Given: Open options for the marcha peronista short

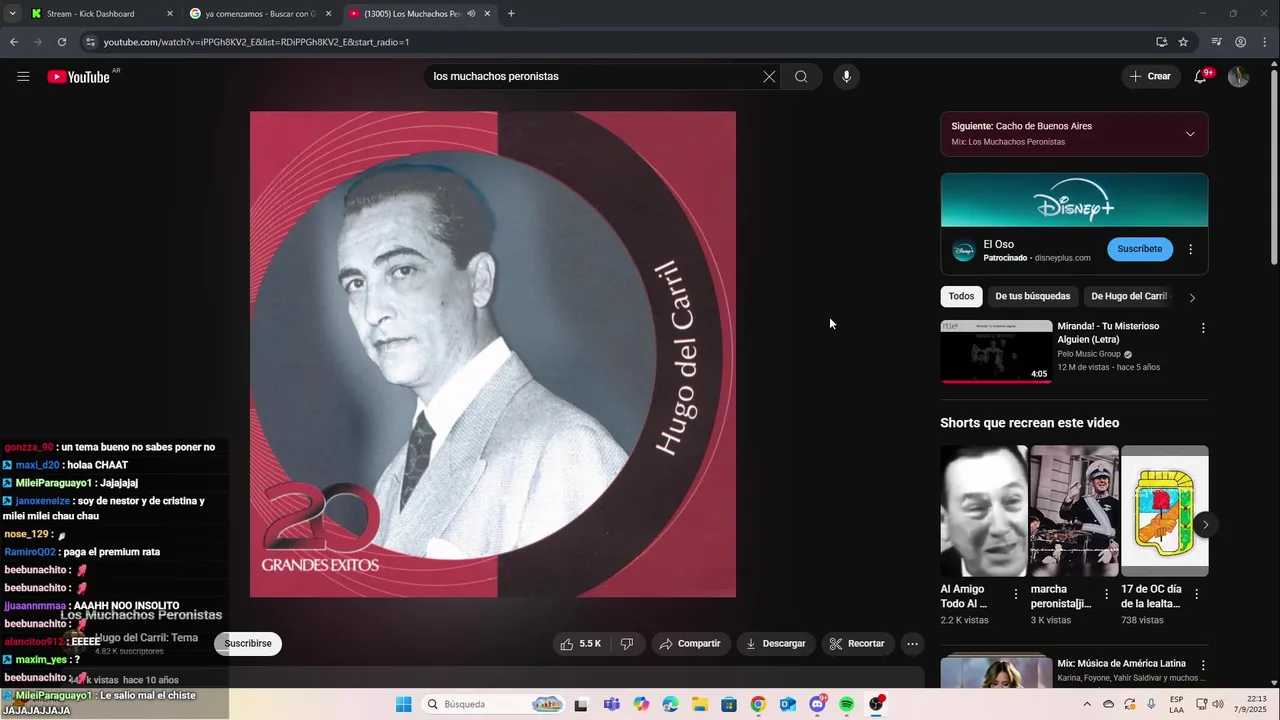Looking at the screenshot, I should pos(1106,594).
